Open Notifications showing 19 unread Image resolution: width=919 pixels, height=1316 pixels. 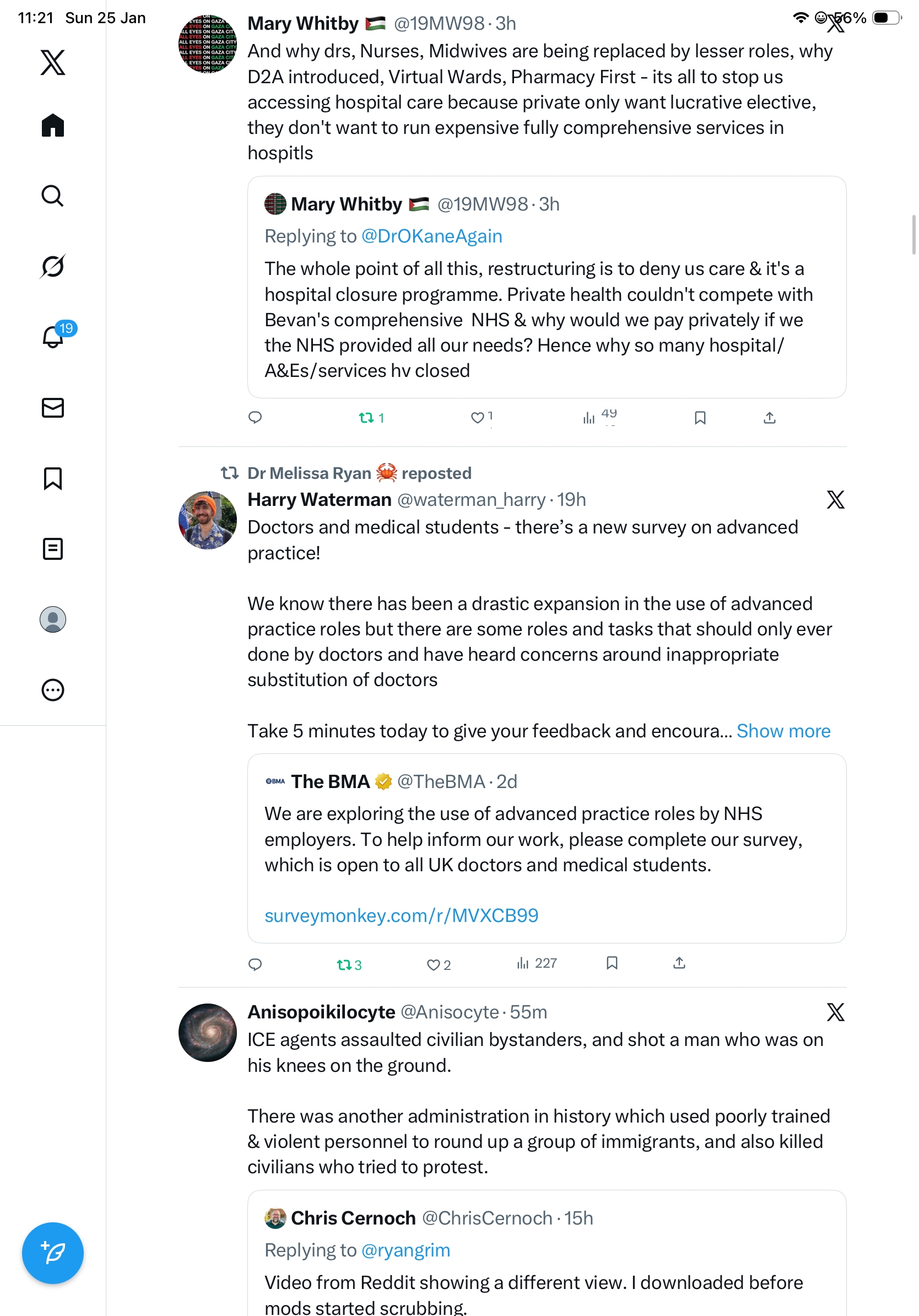coord(53,337)
